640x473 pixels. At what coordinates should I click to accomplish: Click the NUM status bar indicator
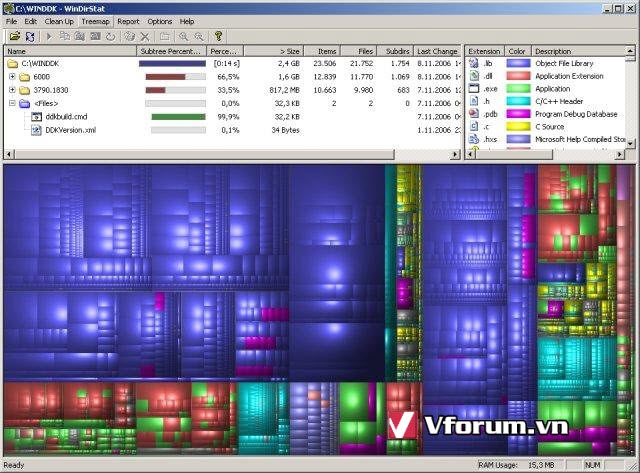593,465
